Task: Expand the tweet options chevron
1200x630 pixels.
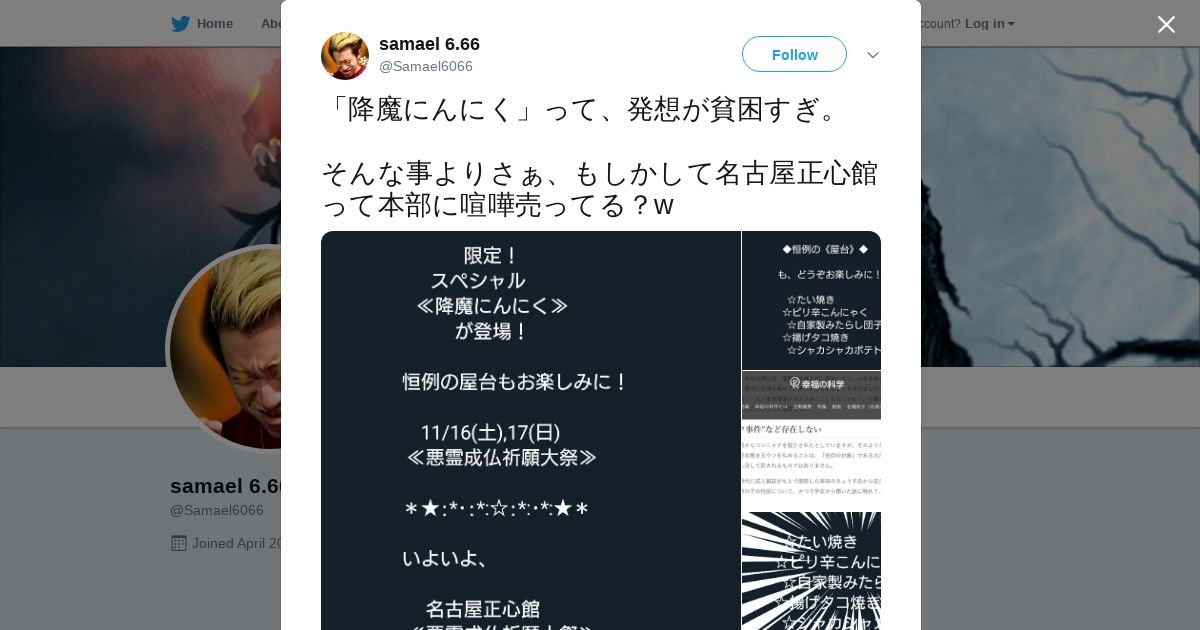Action: [x=873, y=55]
